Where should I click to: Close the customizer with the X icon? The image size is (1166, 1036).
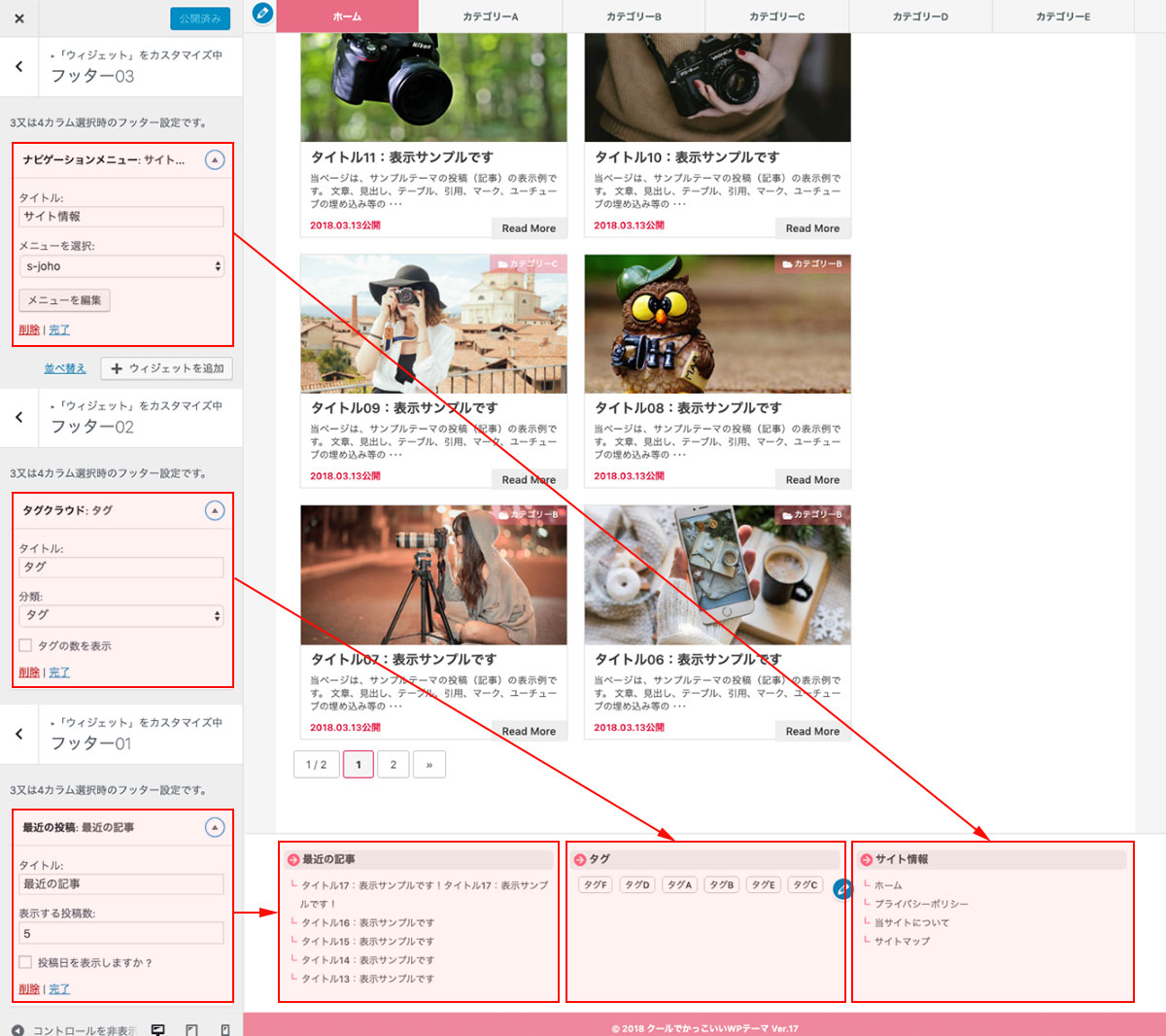pyautogui.click(x=19, y=18)
